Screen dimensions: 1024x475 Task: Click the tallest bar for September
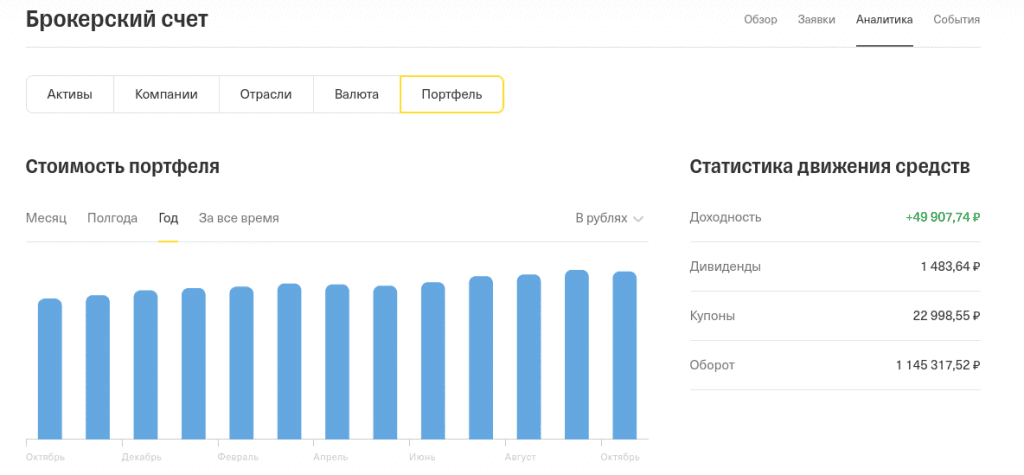click(x=577, y=354)
